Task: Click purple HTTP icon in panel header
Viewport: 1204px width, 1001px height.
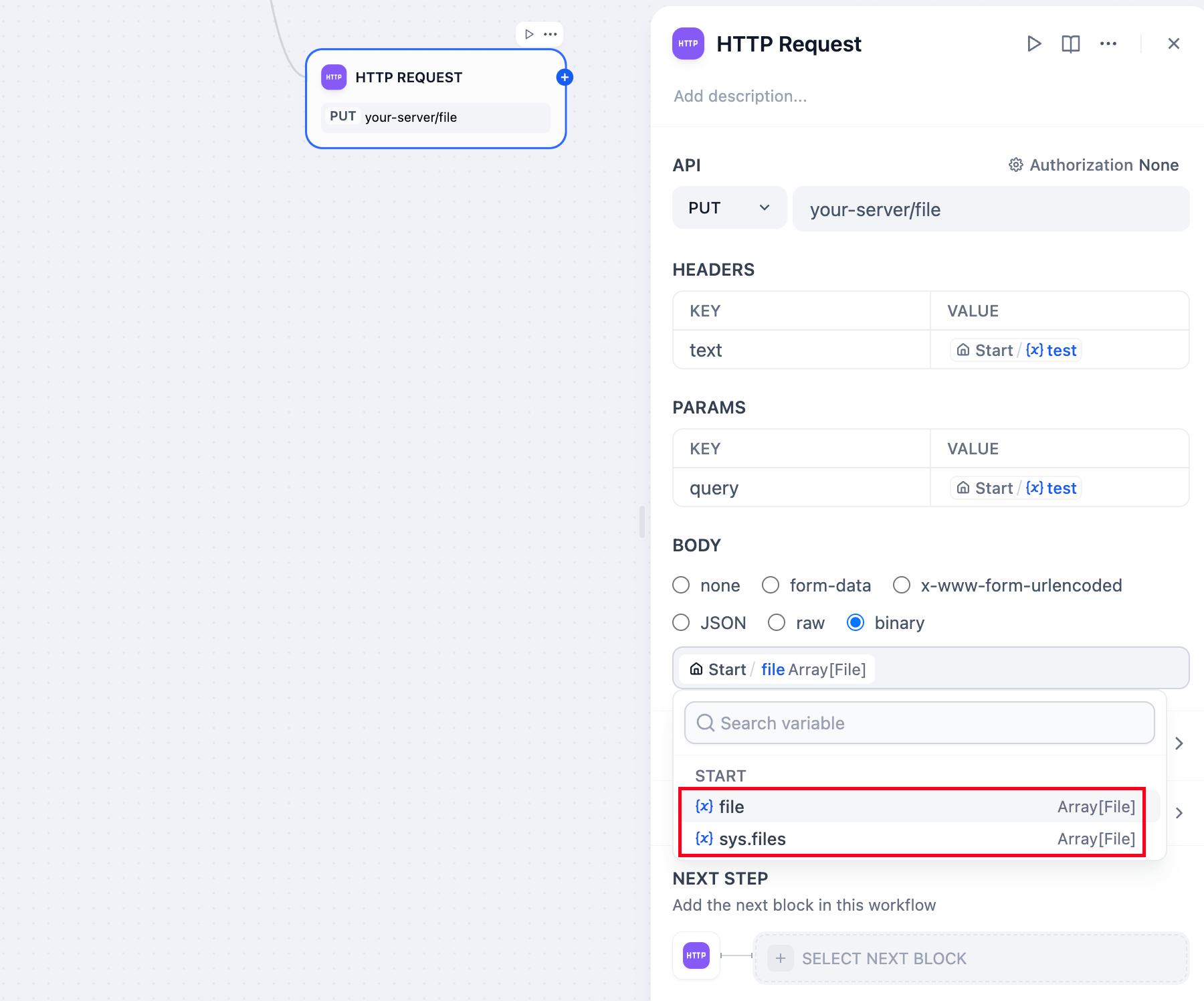Action: pyautogui.click(x=688, y=44)
